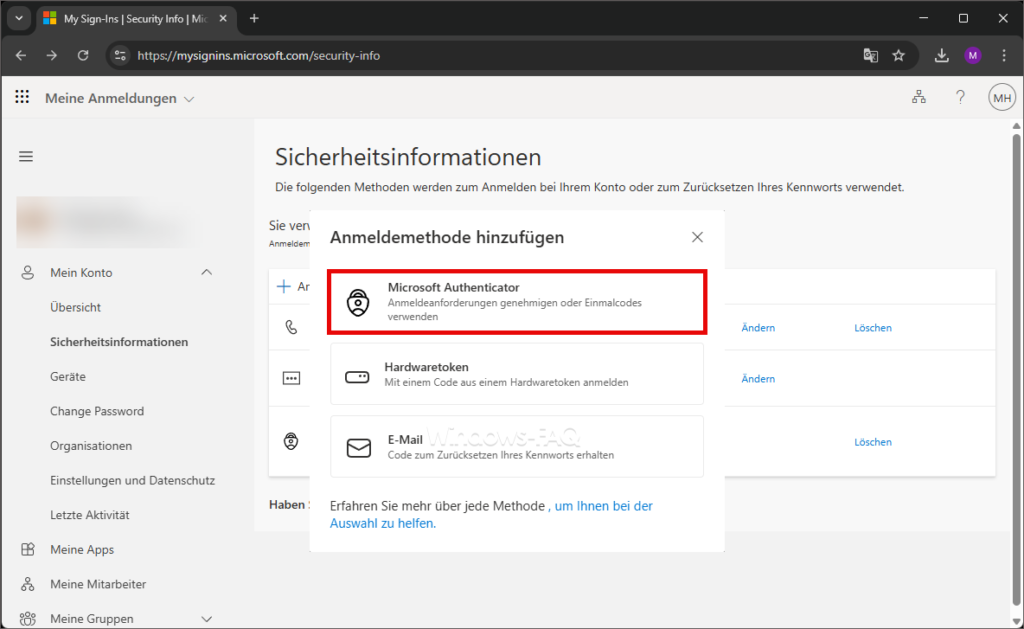Screen dimensions: 1024x629
Task: Translate this page icon in address bar
Action: coord(871,56)
